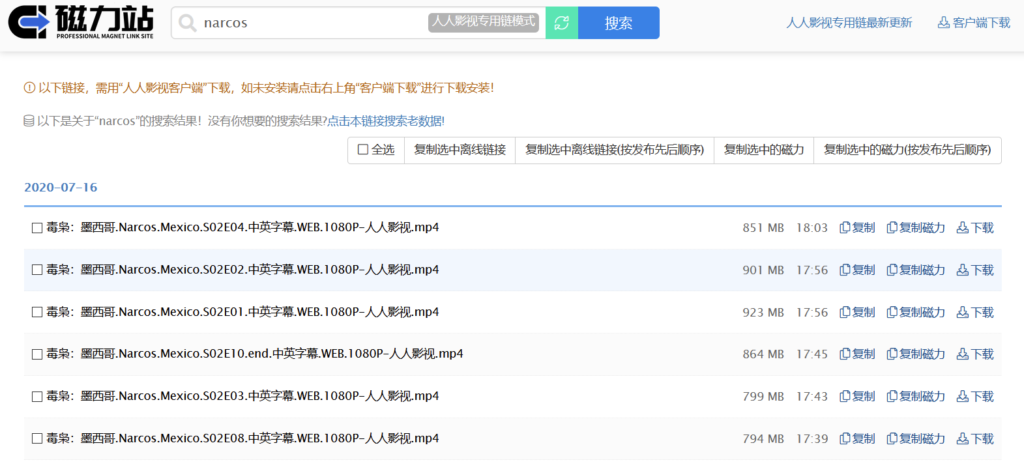Check the box for S02E02 file
1024x469 pixels.
37,270
